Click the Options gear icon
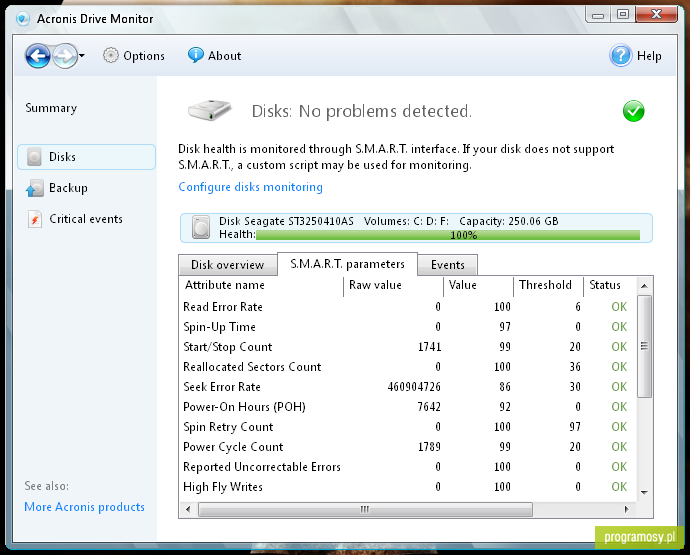This screenshot has width=690, height=555. [x=110, y=55]
